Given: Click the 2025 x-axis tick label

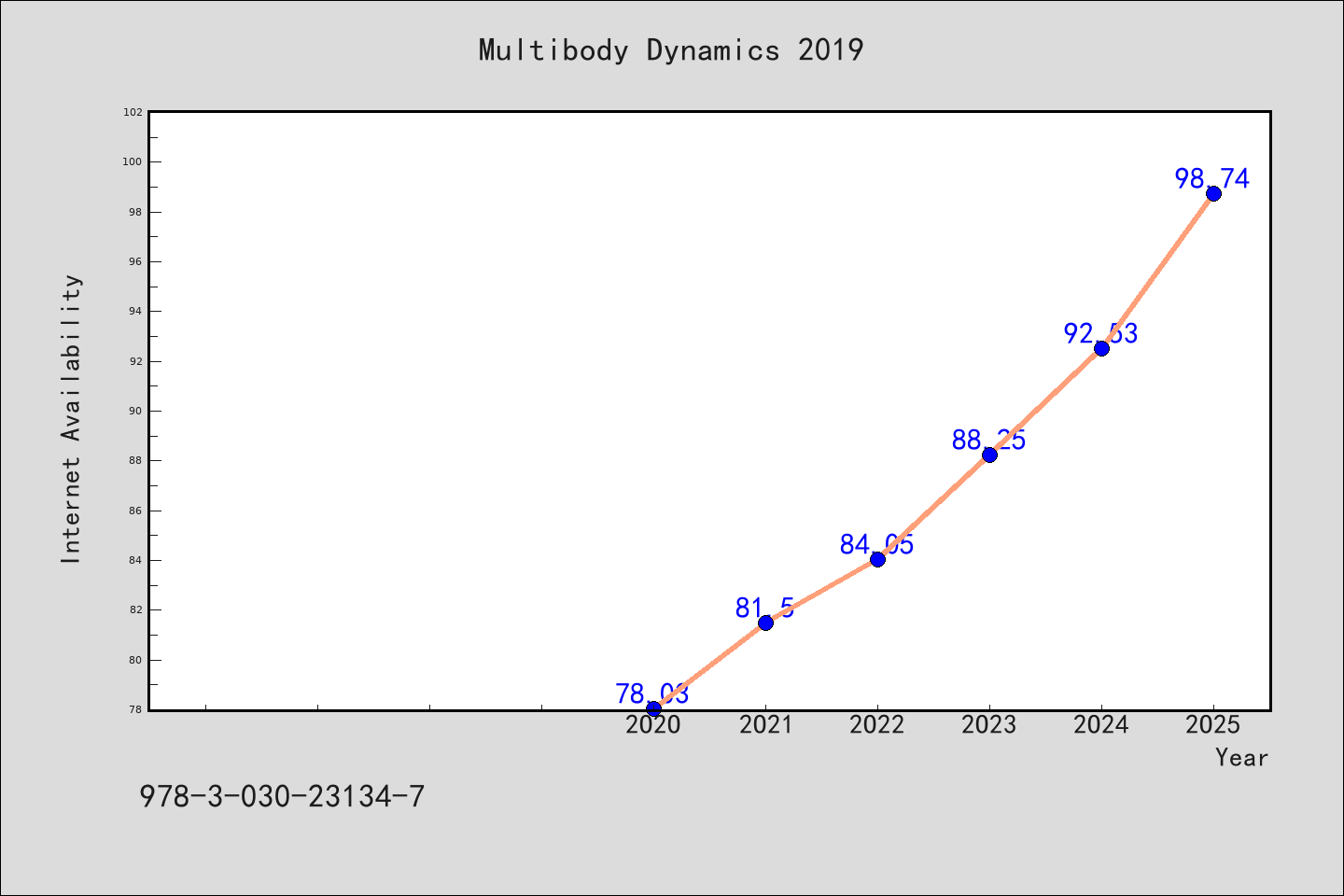Looking at the screenshot, I should click(1213, 725).
